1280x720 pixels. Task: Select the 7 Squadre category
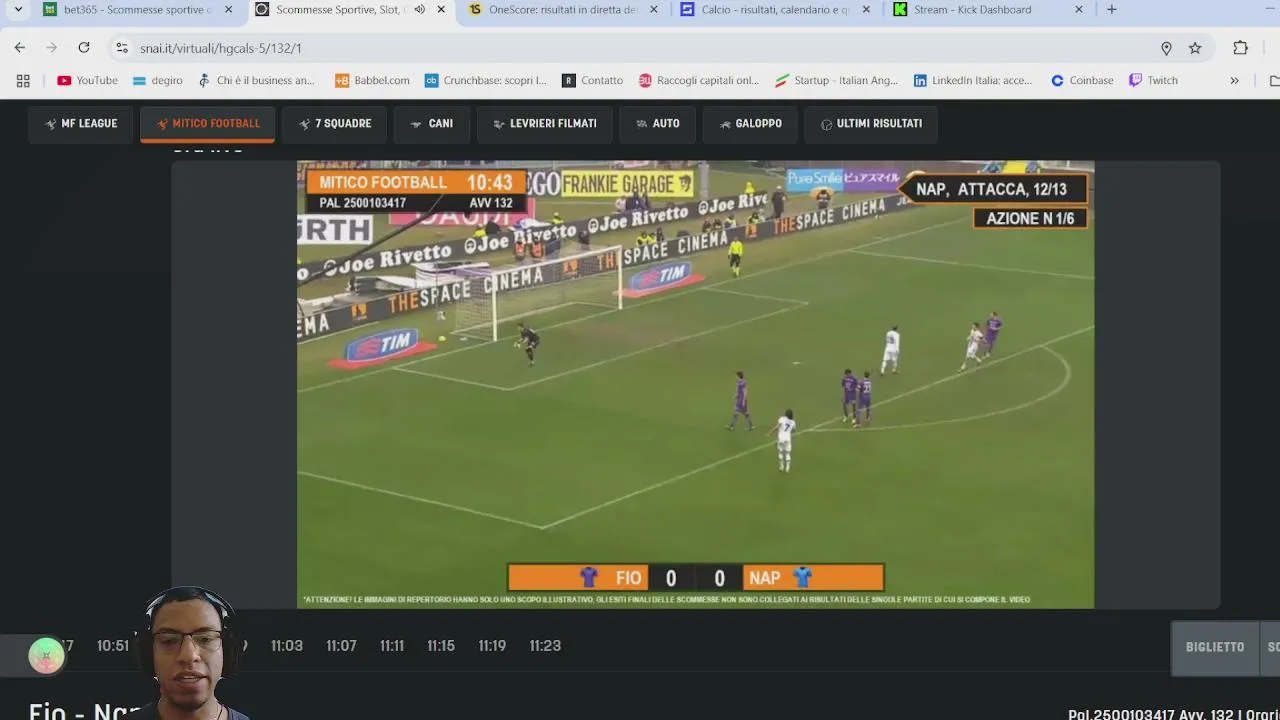(x=334, y=124)
